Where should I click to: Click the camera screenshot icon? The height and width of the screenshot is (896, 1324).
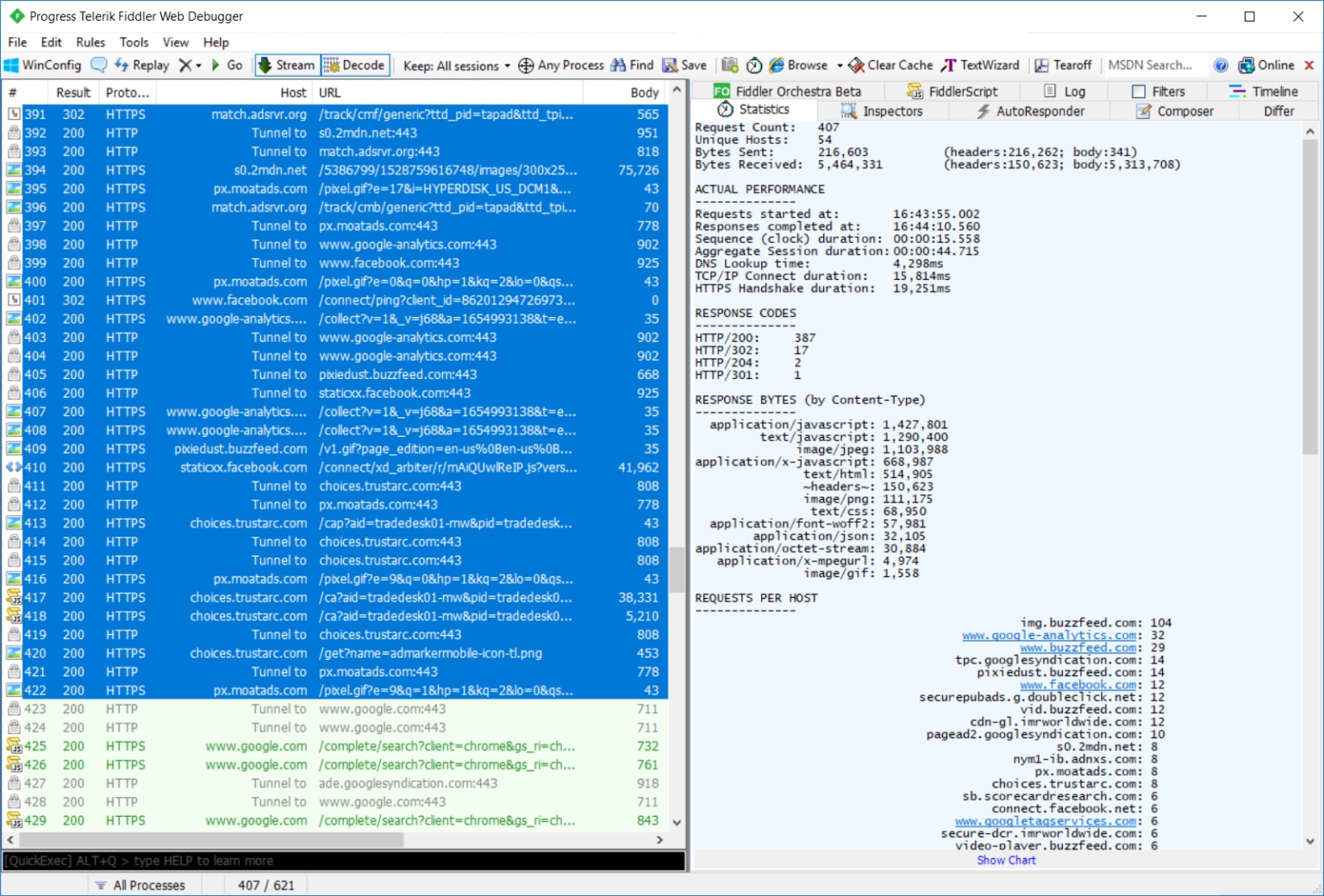point(730,65)
